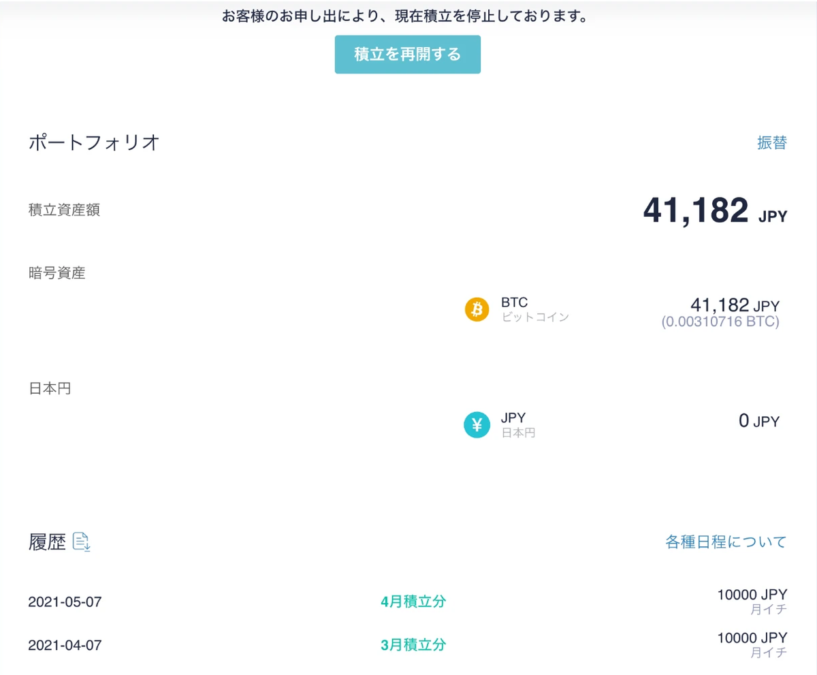
Task: Click the 4月積立分 entry
Action: 413,602
